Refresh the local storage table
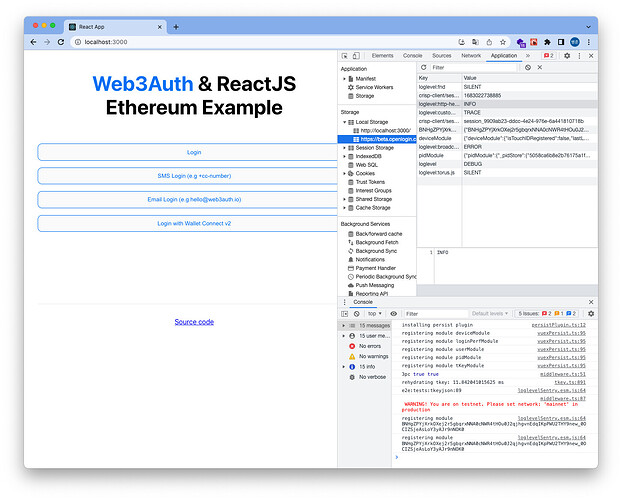 [424, 67]
